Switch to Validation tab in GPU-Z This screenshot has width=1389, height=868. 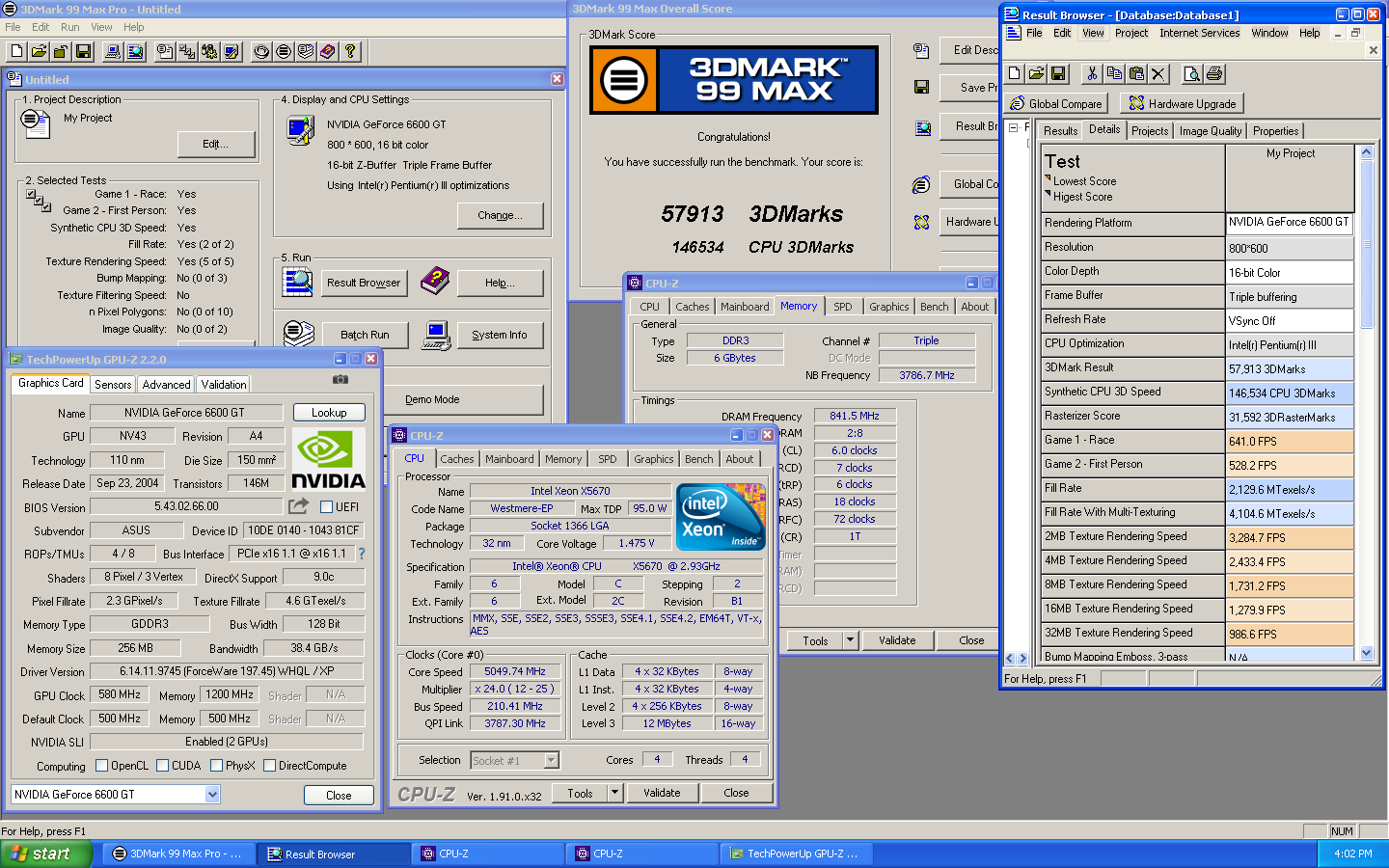click(x=224, y=384)
